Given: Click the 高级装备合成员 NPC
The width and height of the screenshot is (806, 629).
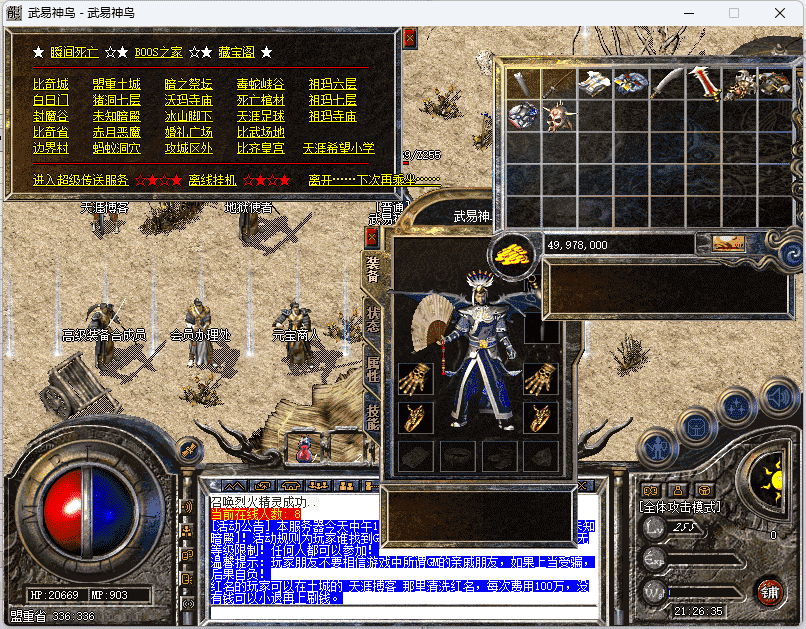Looking at the screenshot, I should pyautogui.click(x=104, y=334).
